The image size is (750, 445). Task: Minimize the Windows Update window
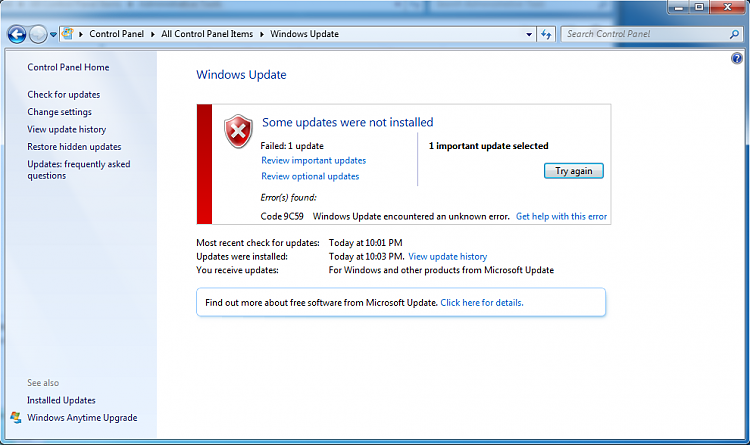[678, 7]
